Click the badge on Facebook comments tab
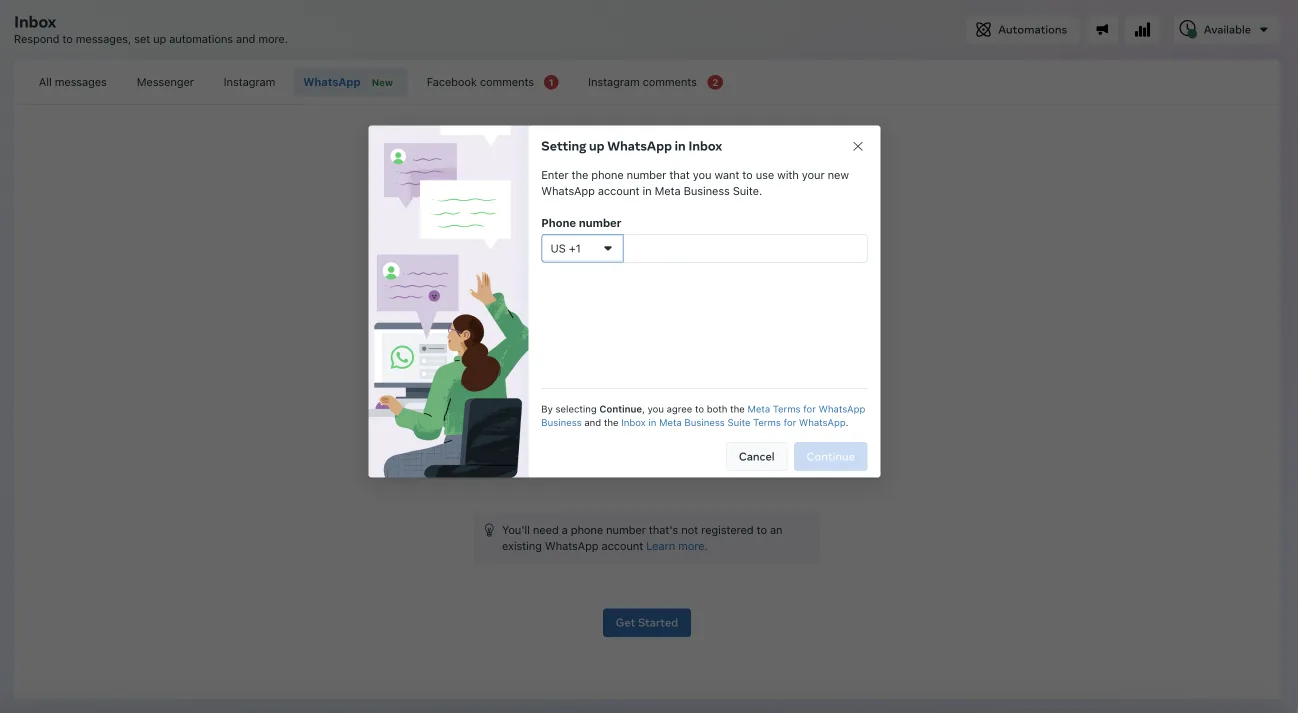 tap(550, 82)
